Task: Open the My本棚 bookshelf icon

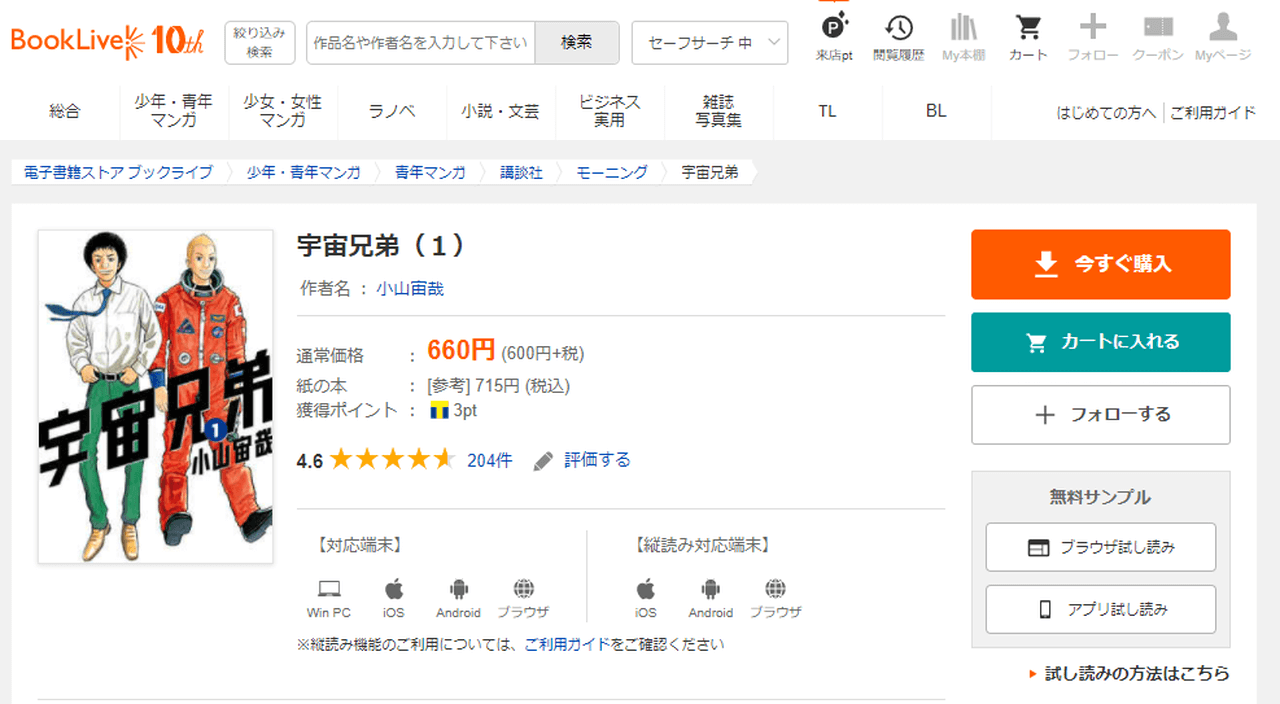Action: pos(963,38)
